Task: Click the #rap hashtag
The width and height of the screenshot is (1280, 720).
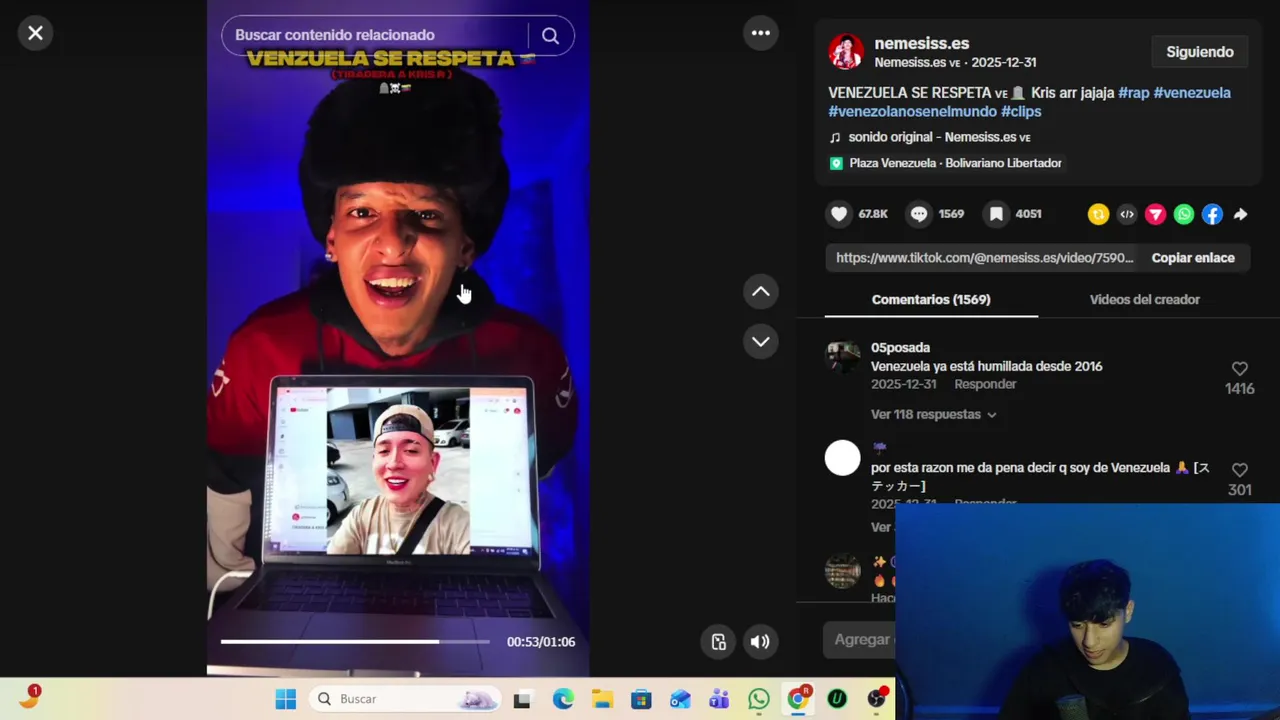Action: (x=1133, y=93)
